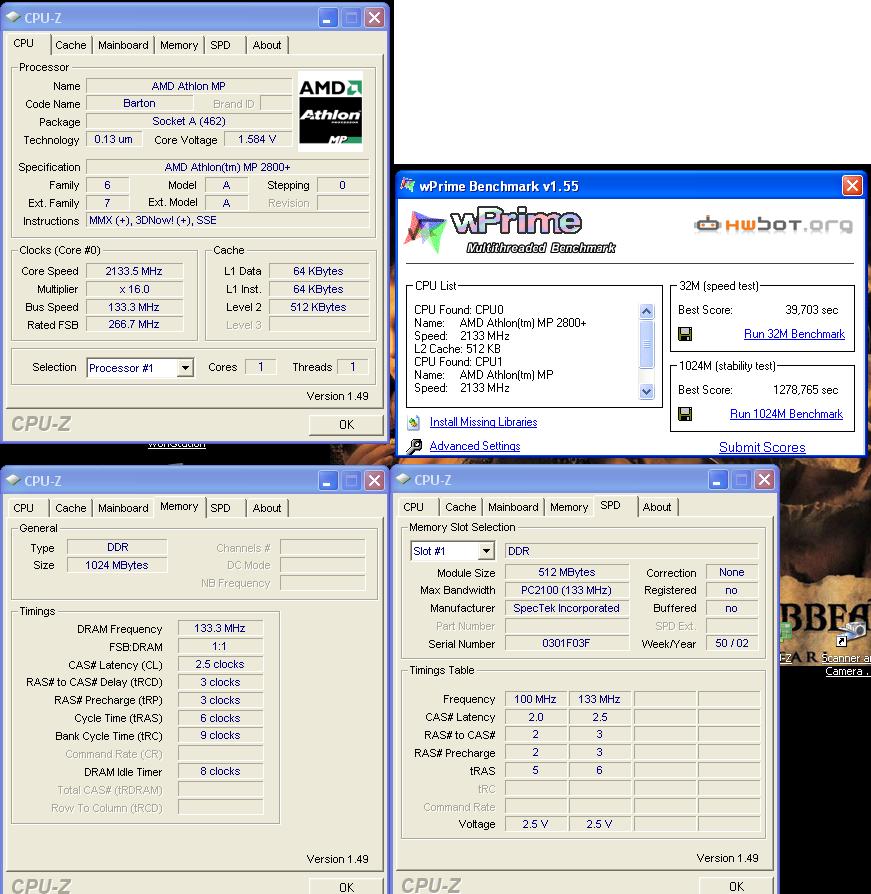Close the CPU-Z Memory window
The image size is (871, 894).
375,481
